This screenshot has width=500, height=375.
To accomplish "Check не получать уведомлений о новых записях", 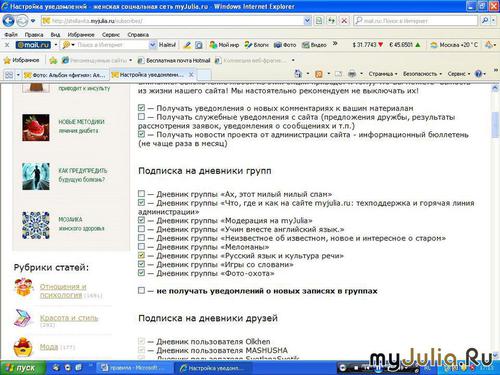I will click(x=141, y=290).
